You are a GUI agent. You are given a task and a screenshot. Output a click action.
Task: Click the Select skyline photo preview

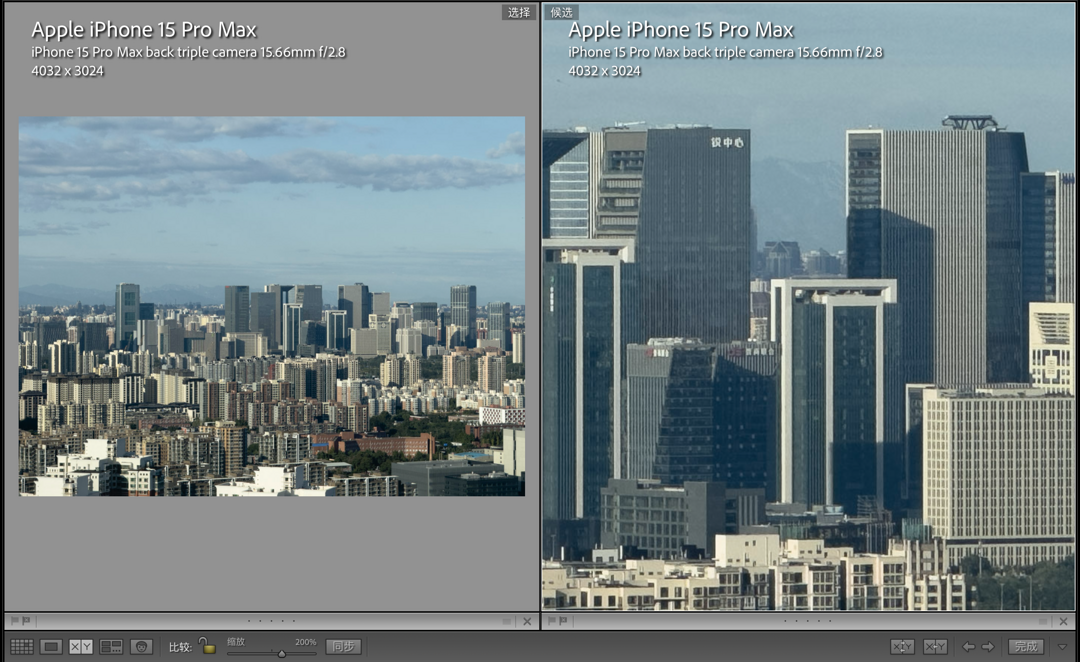coord(271,306)
